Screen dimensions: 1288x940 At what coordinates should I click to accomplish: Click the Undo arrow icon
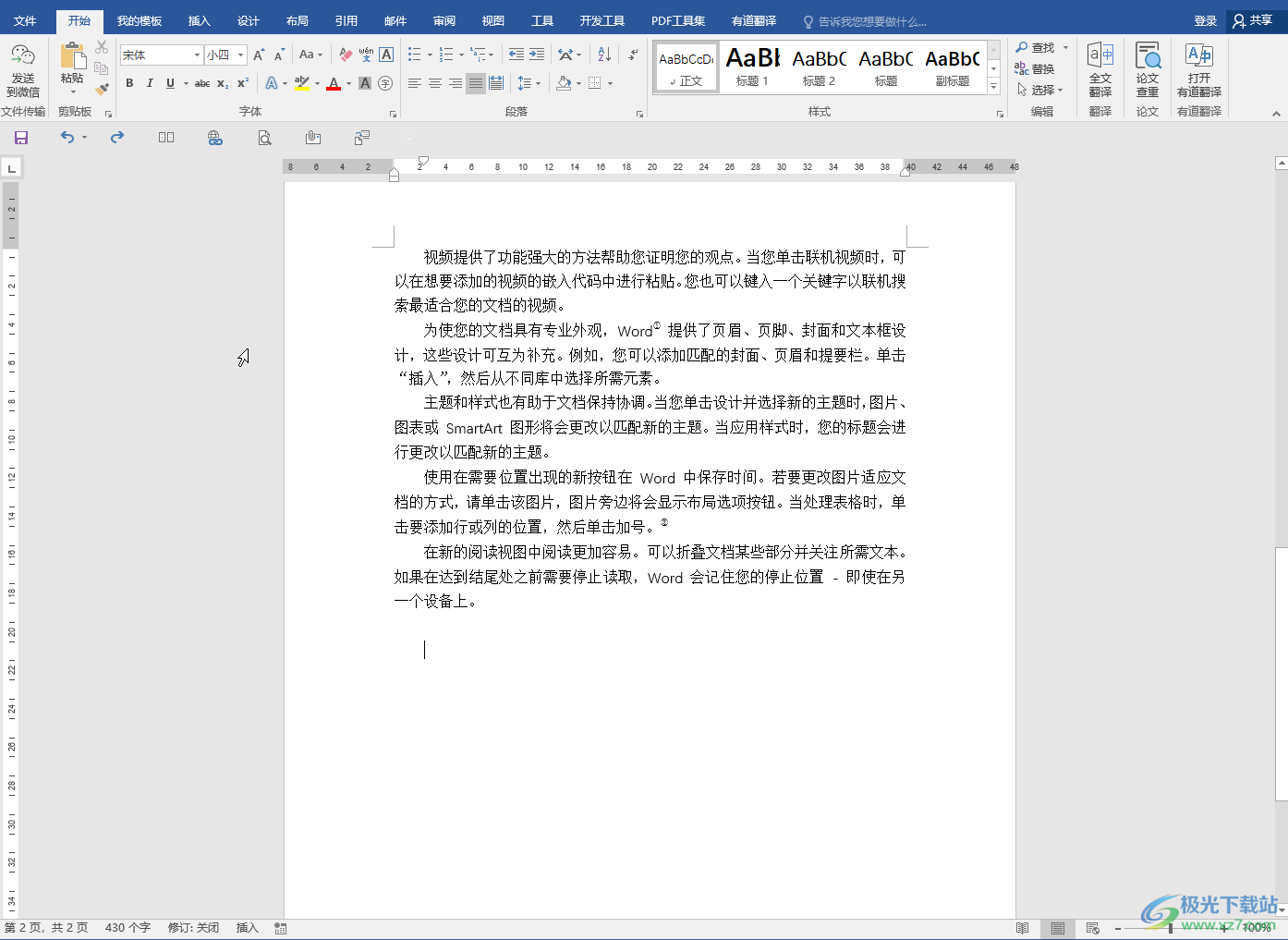pos(67,137)
